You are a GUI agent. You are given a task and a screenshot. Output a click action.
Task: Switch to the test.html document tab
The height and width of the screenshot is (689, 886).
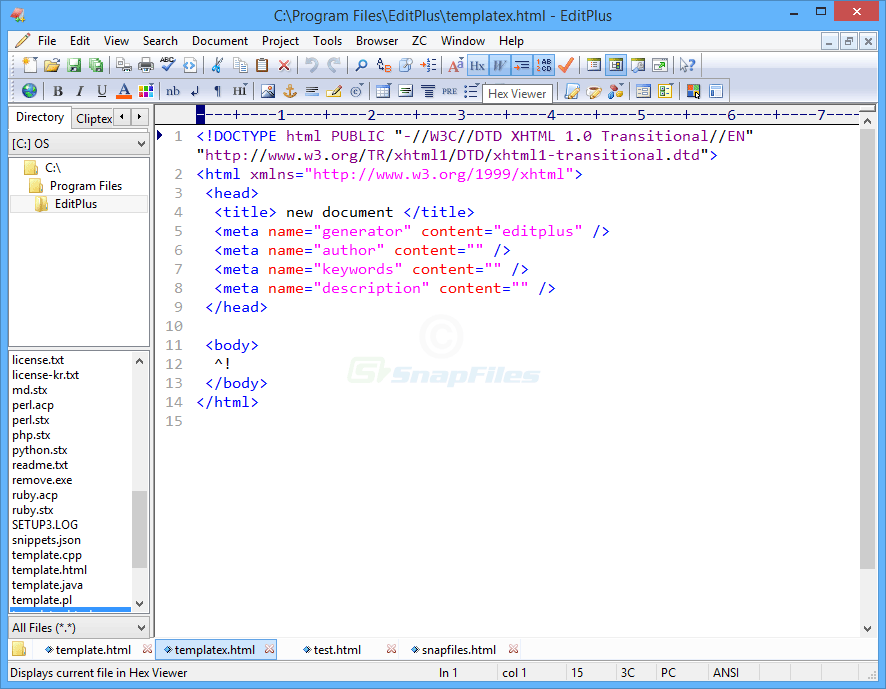[x=337, y=650]
